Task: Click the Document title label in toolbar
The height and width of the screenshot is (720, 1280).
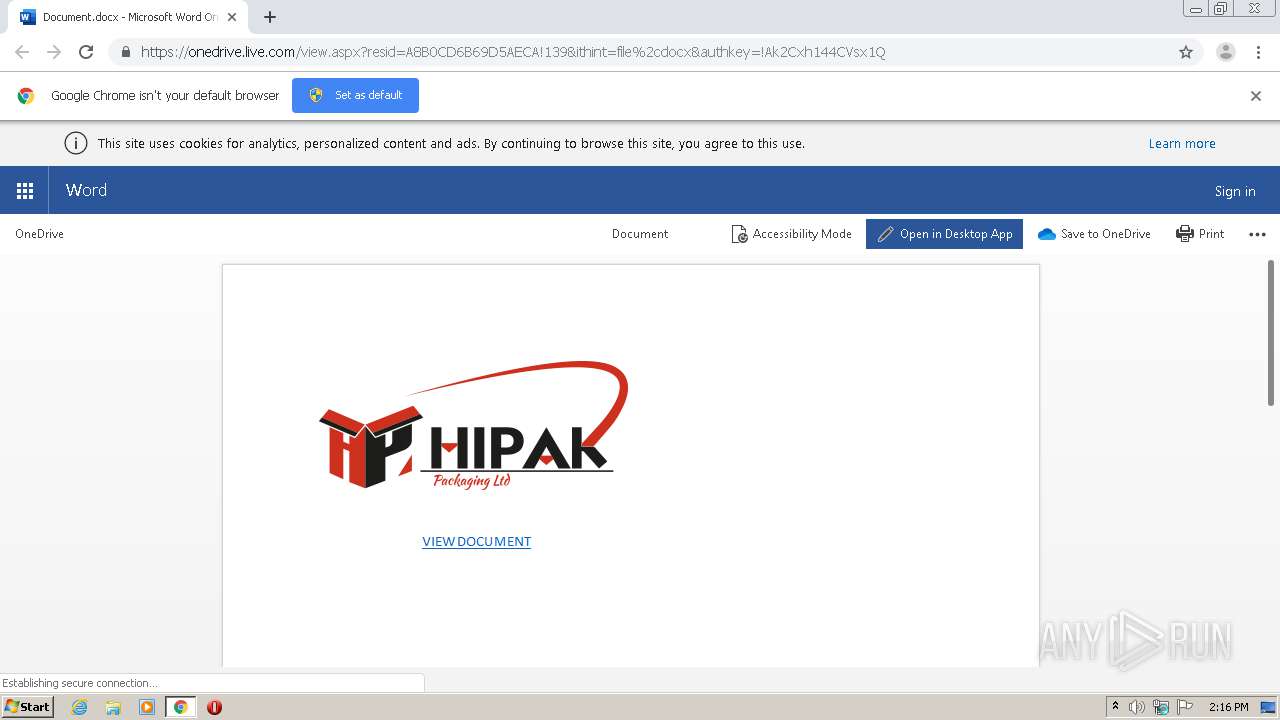Action: 640,234
